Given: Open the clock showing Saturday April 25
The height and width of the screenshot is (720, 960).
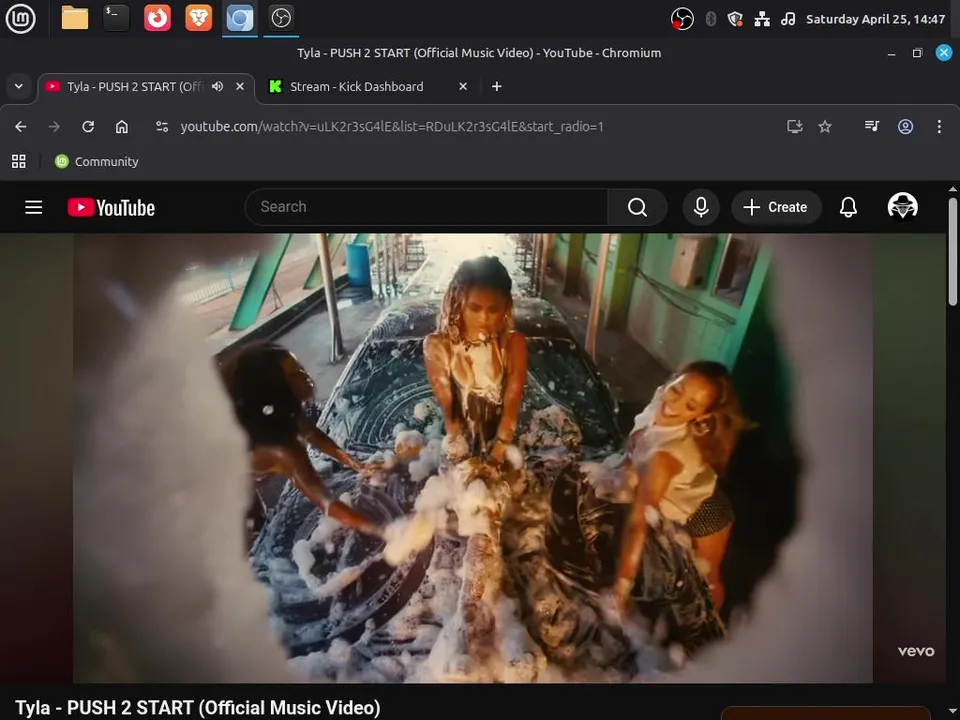Looking at the screenshot, I should pos(876,19).
